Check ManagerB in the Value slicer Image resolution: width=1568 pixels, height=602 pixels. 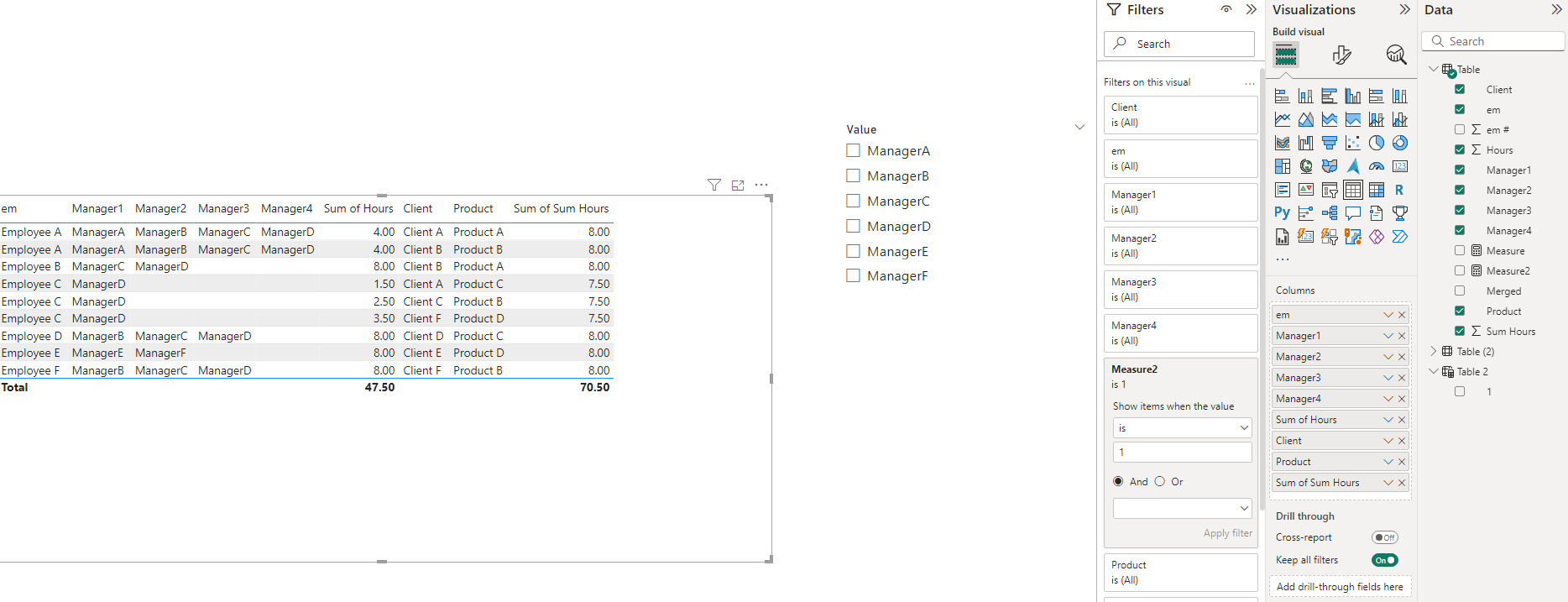853,176
